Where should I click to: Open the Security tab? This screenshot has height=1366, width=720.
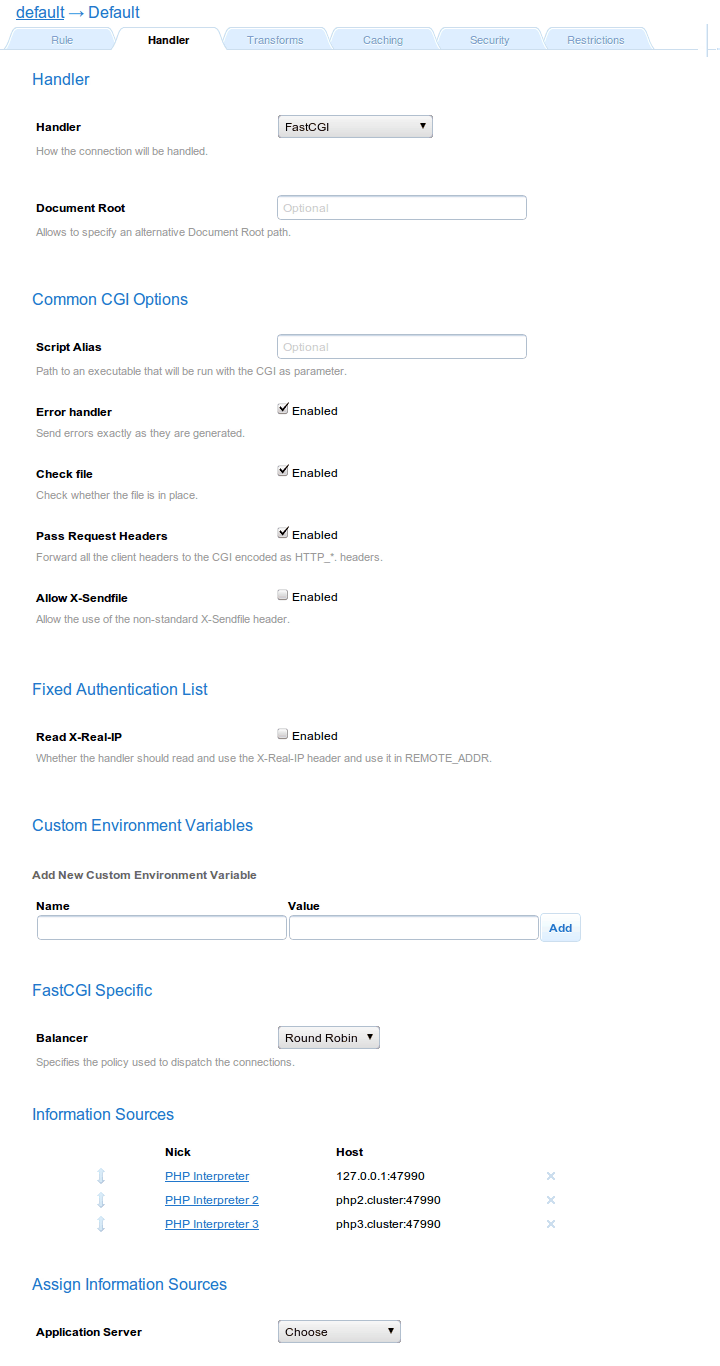489,40
